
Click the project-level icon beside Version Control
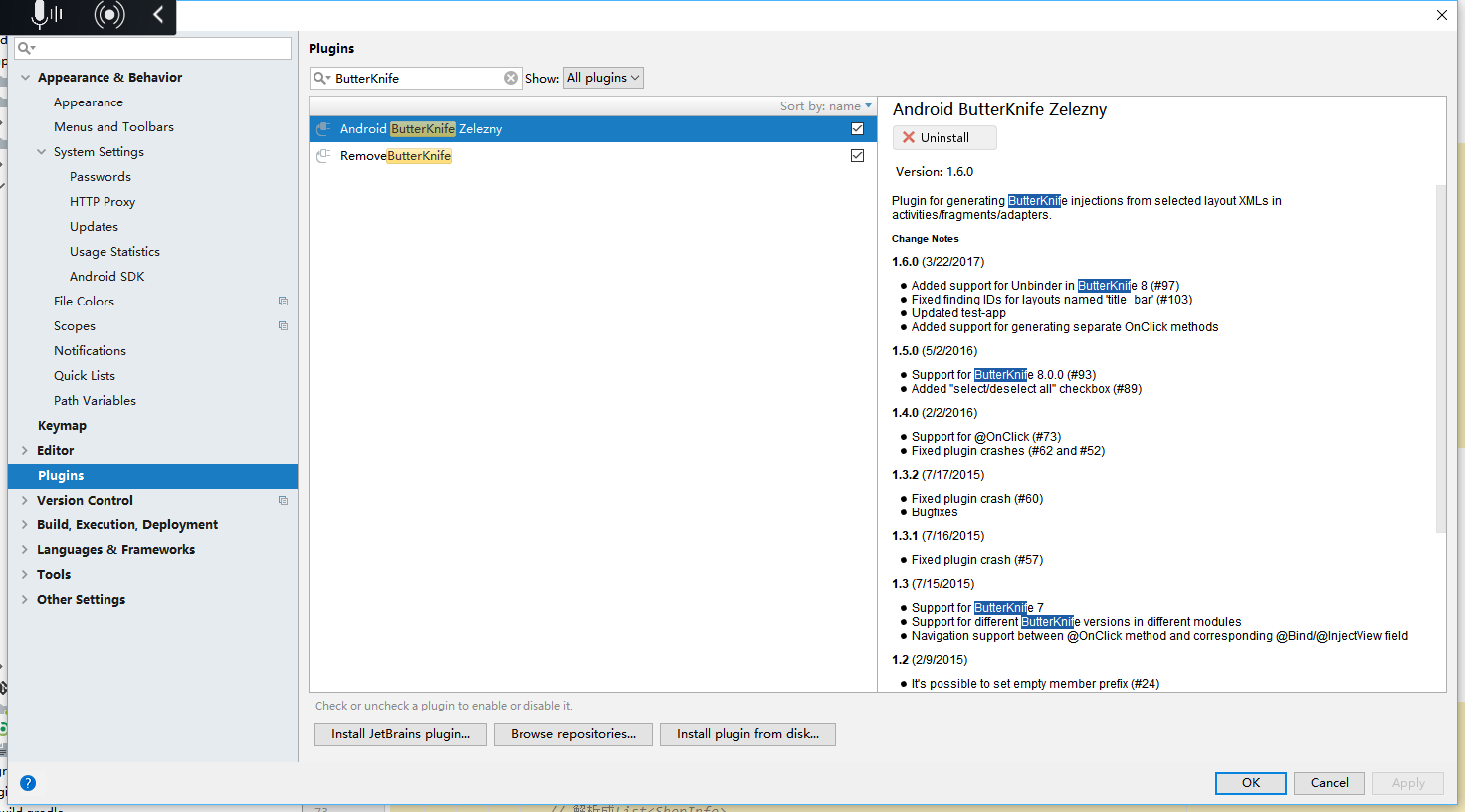(283, 501)
